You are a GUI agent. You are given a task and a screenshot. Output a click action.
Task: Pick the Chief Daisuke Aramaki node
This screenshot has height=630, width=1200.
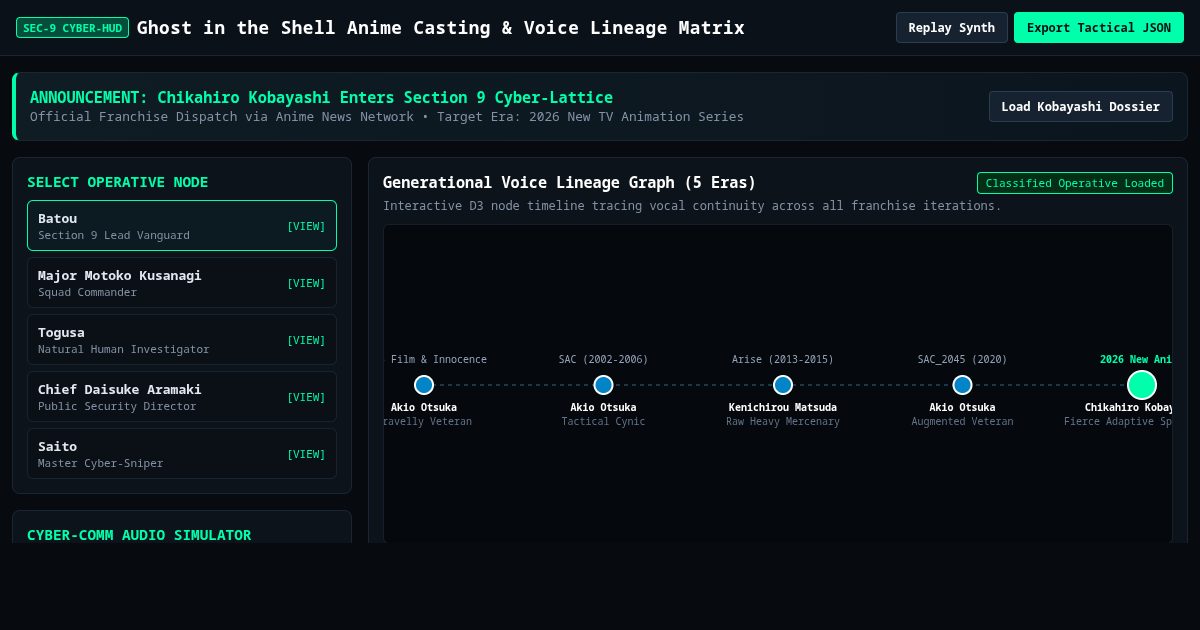[182, 397]
